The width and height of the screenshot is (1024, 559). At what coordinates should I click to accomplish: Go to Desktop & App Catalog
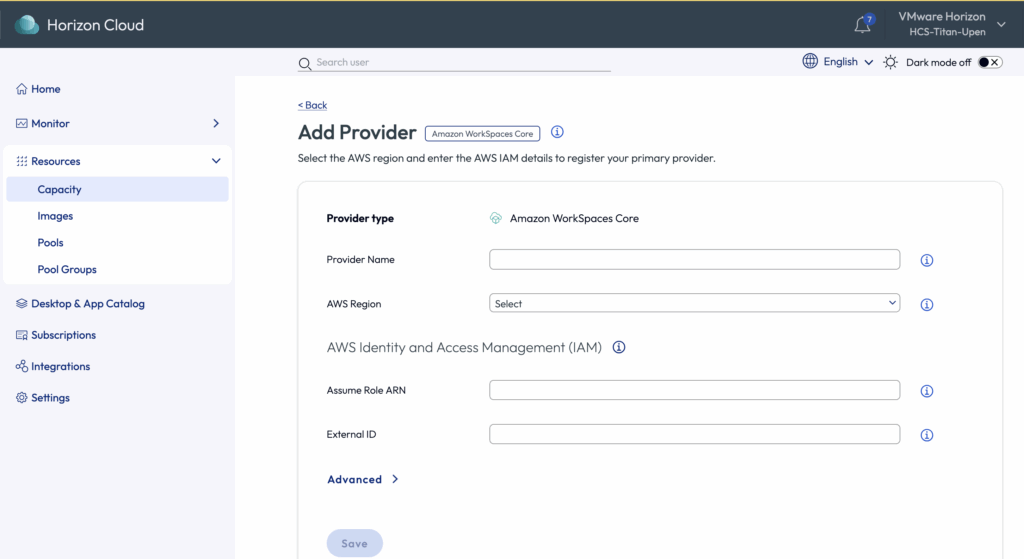point(87,304)
